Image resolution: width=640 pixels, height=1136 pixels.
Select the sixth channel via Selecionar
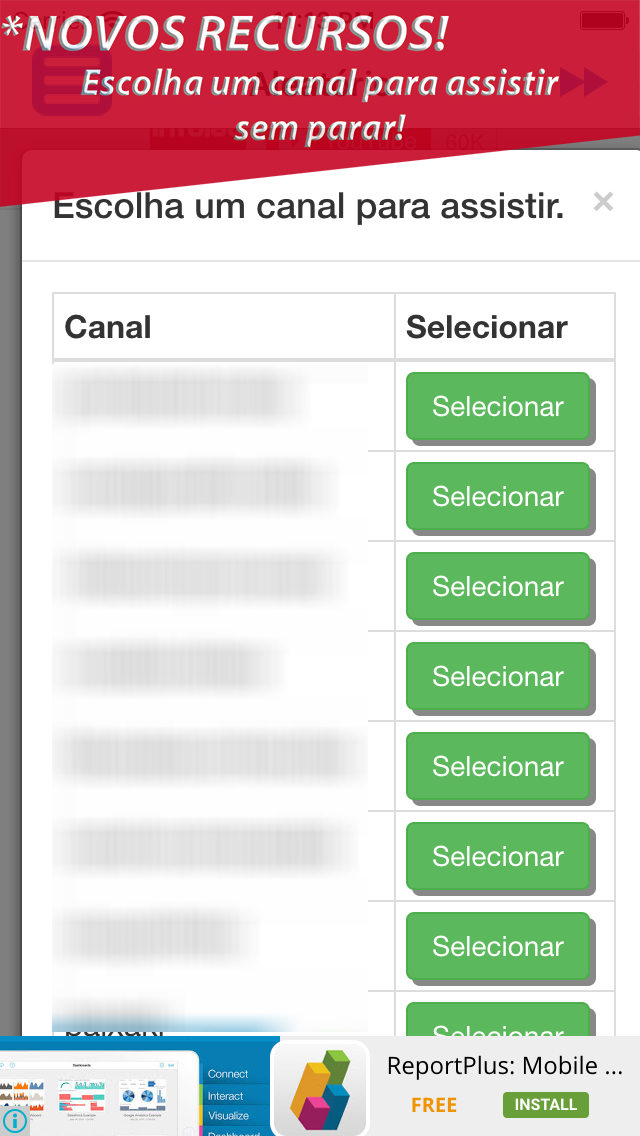pos(497,856)
